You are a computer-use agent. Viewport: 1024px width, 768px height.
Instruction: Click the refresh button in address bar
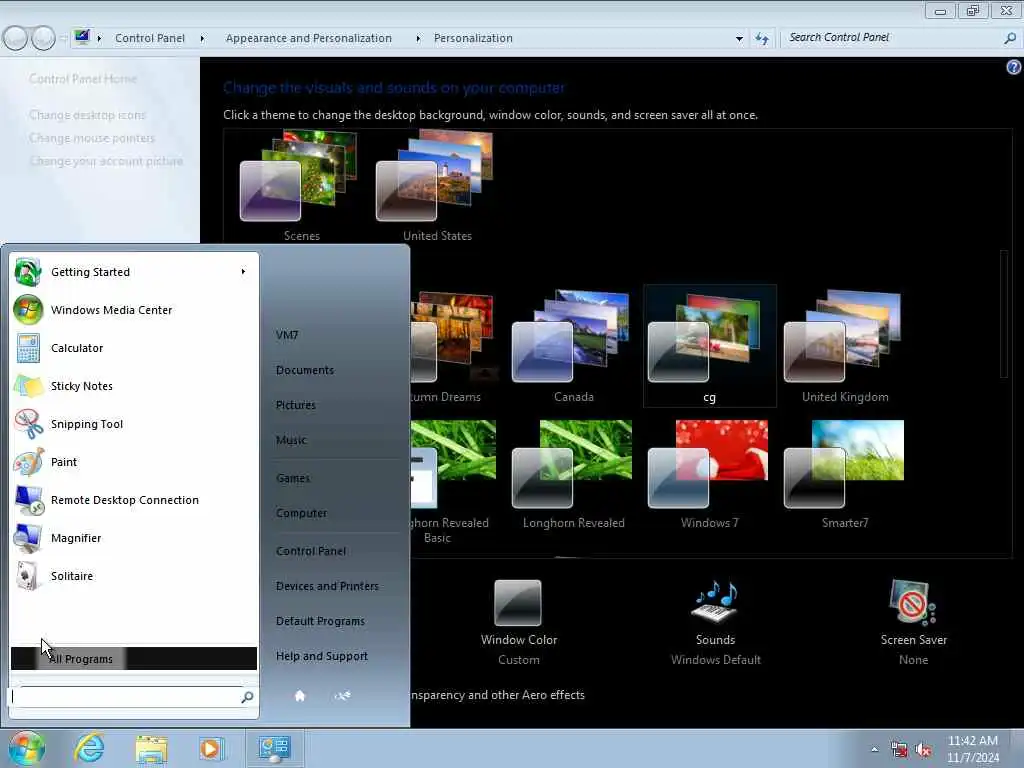(x=762, y=39)
